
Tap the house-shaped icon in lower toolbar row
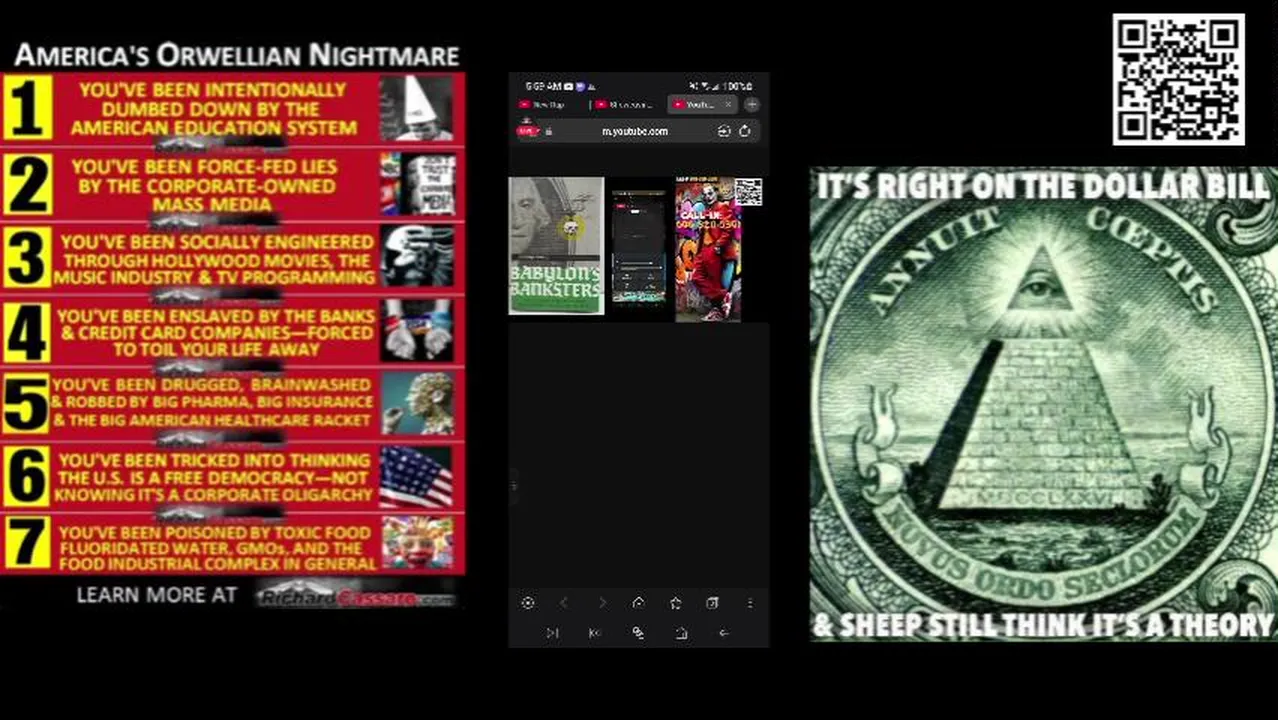pos(681,633)
